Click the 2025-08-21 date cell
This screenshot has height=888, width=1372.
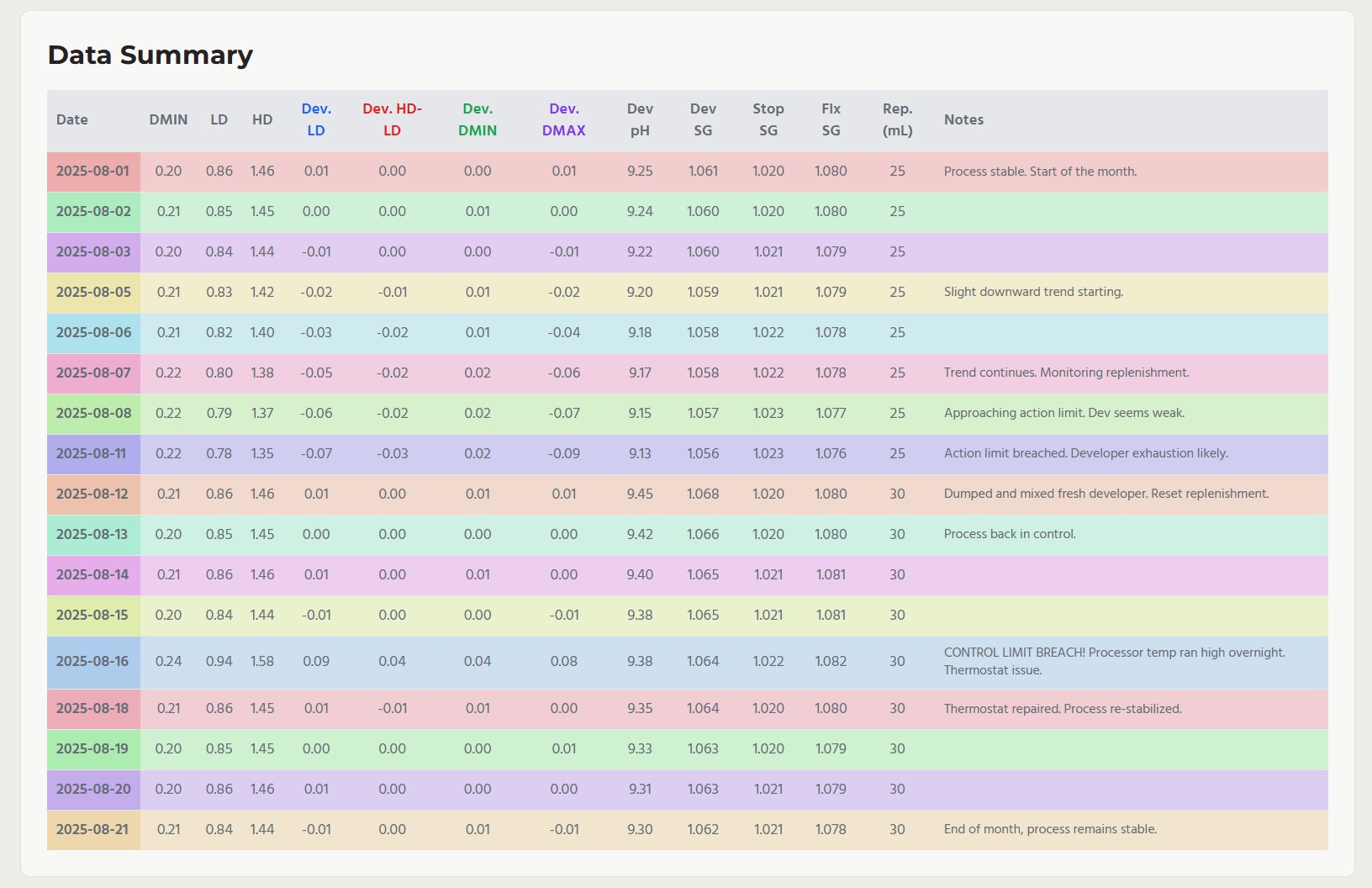tap(92, 830)
